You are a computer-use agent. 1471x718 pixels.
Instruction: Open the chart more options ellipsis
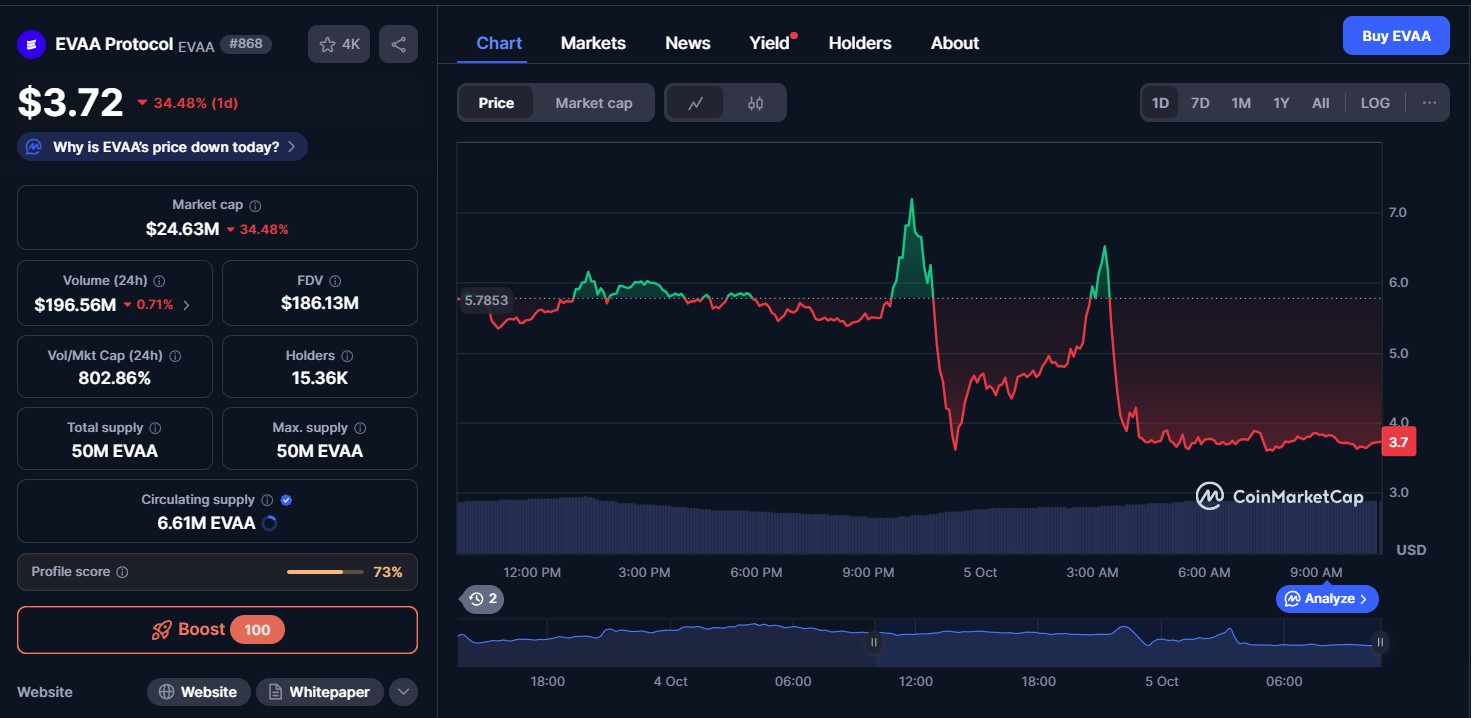pyautogui.click(x=1429, y=103)
